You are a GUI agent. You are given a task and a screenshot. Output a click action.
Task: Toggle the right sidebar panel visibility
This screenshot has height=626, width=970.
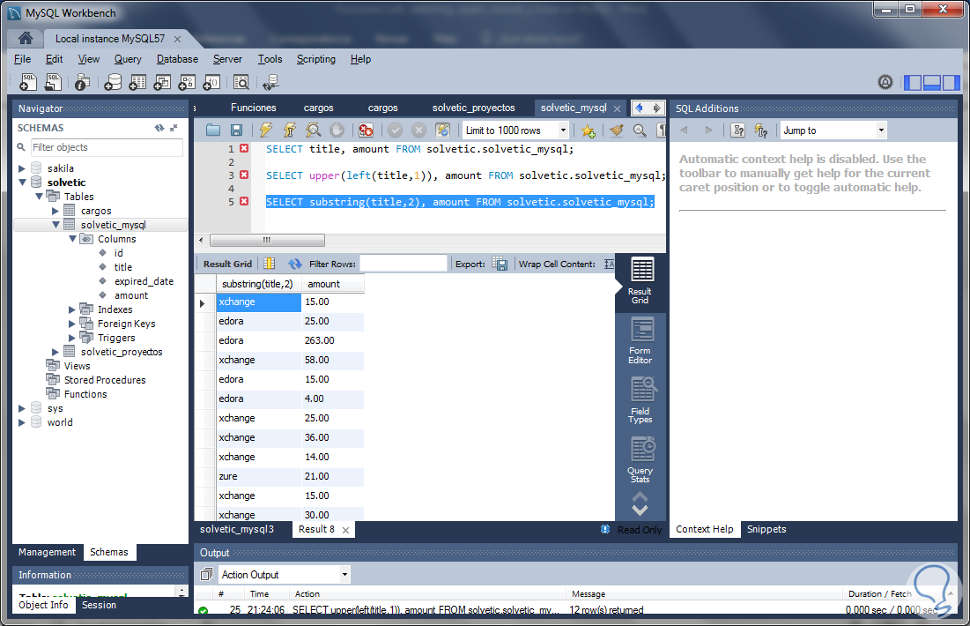point(951,82)
